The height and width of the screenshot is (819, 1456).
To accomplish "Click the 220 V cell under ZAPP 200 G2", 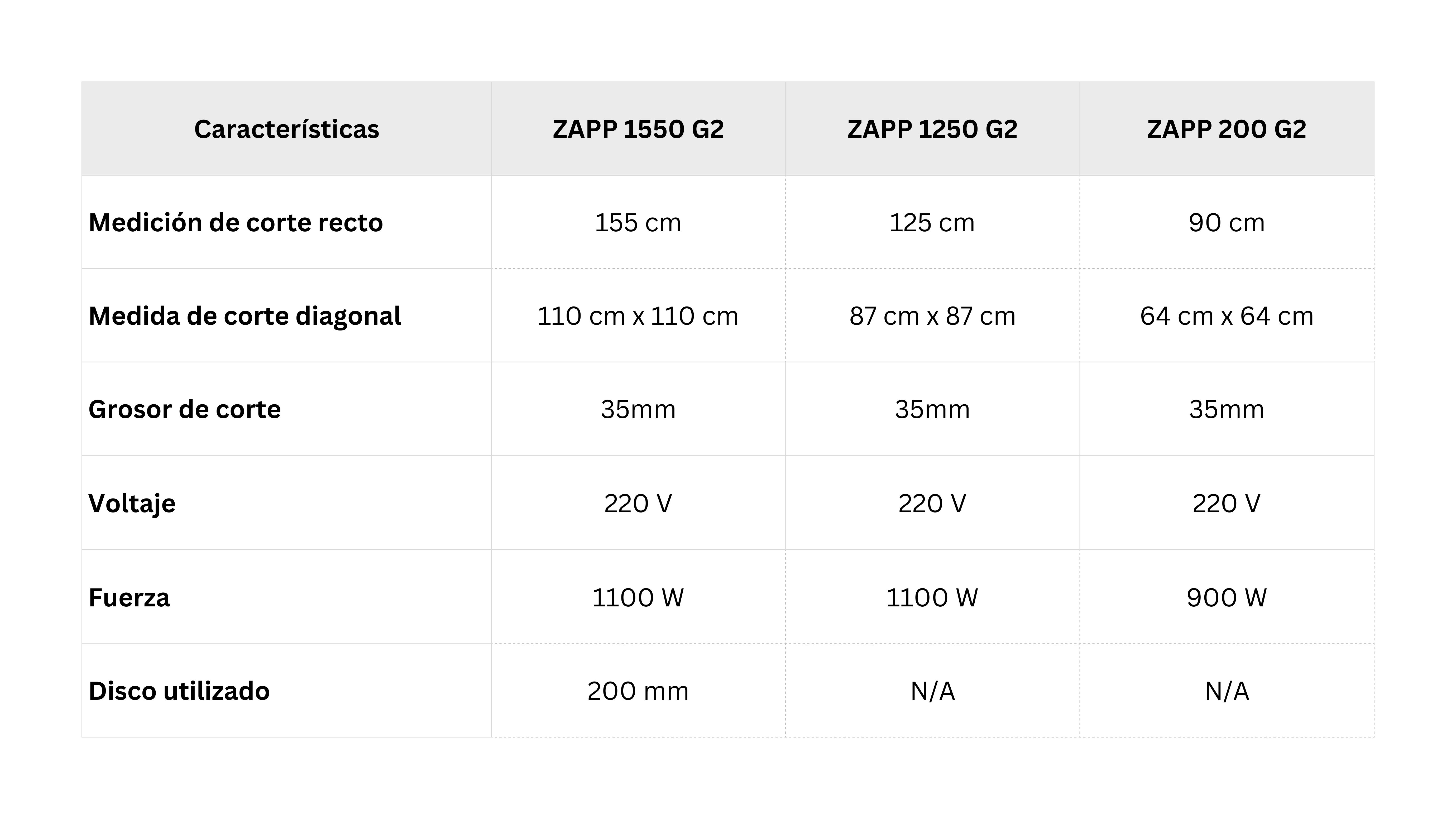I will point(1227,502).
